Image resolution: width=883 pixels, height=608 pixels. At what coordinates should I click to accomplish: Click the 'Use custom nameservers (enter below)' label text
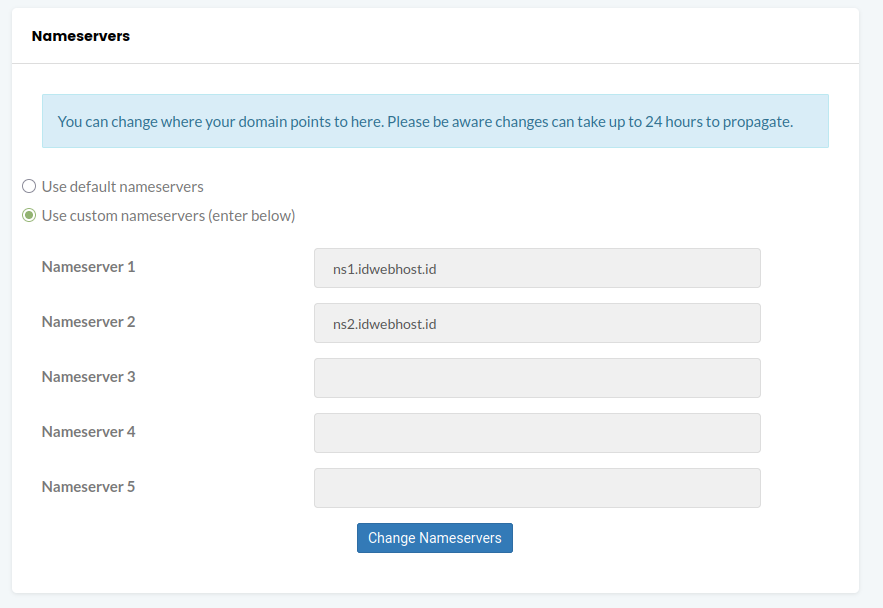point(168,215)
